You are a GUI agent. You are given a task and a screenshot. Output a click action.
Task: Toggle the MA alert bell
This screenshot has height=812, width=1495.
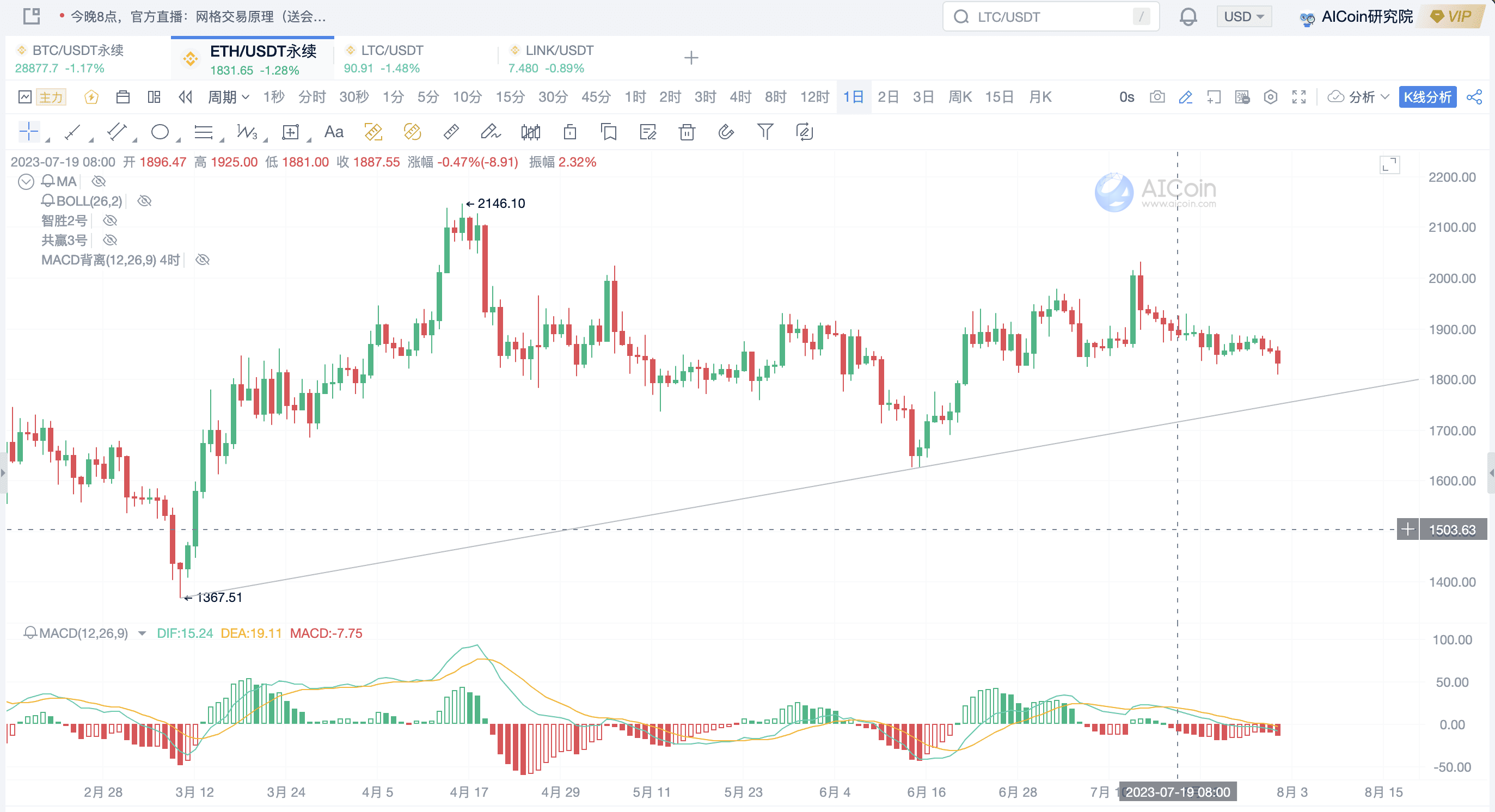pos(47,182)
